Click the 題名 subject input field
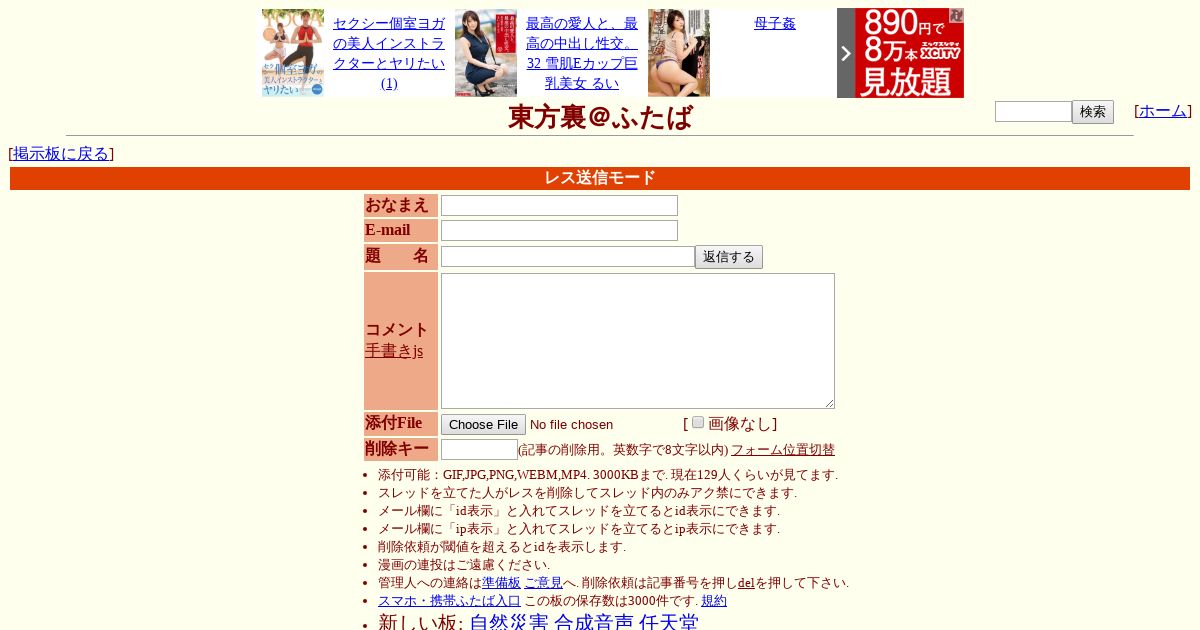This screenshot has height=630, width=1200. [568, 257]
